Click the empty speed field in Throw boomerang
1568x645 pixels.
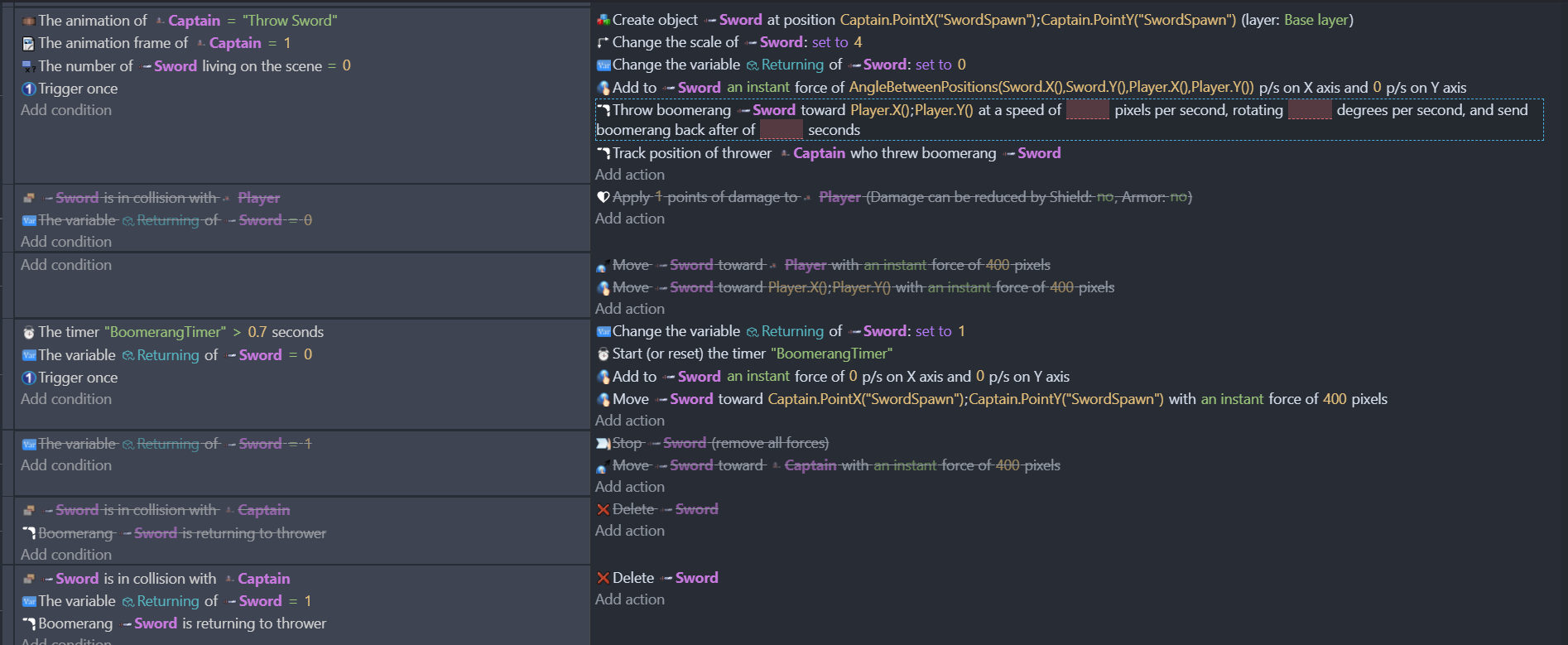[x=1088, y=110]
